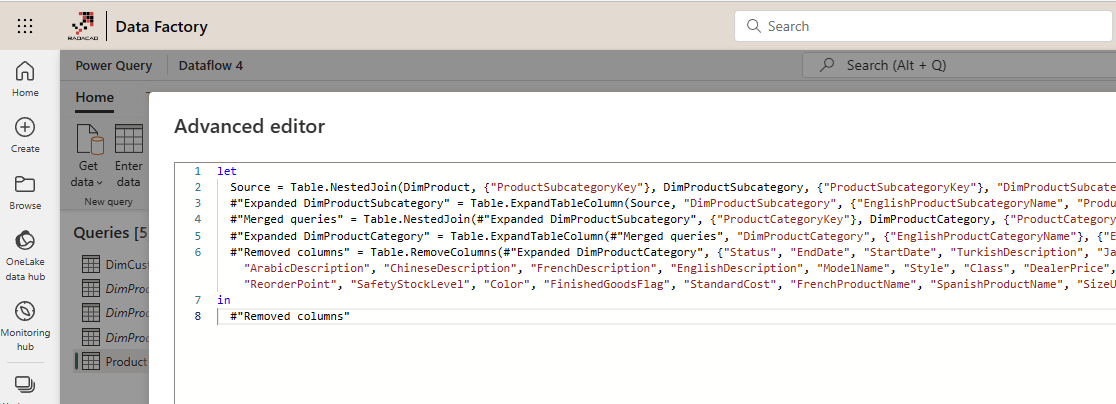The height and width of the screenshot is (404, 1116).
Task: Select the DimCust query in list
Action: (112, 265)
